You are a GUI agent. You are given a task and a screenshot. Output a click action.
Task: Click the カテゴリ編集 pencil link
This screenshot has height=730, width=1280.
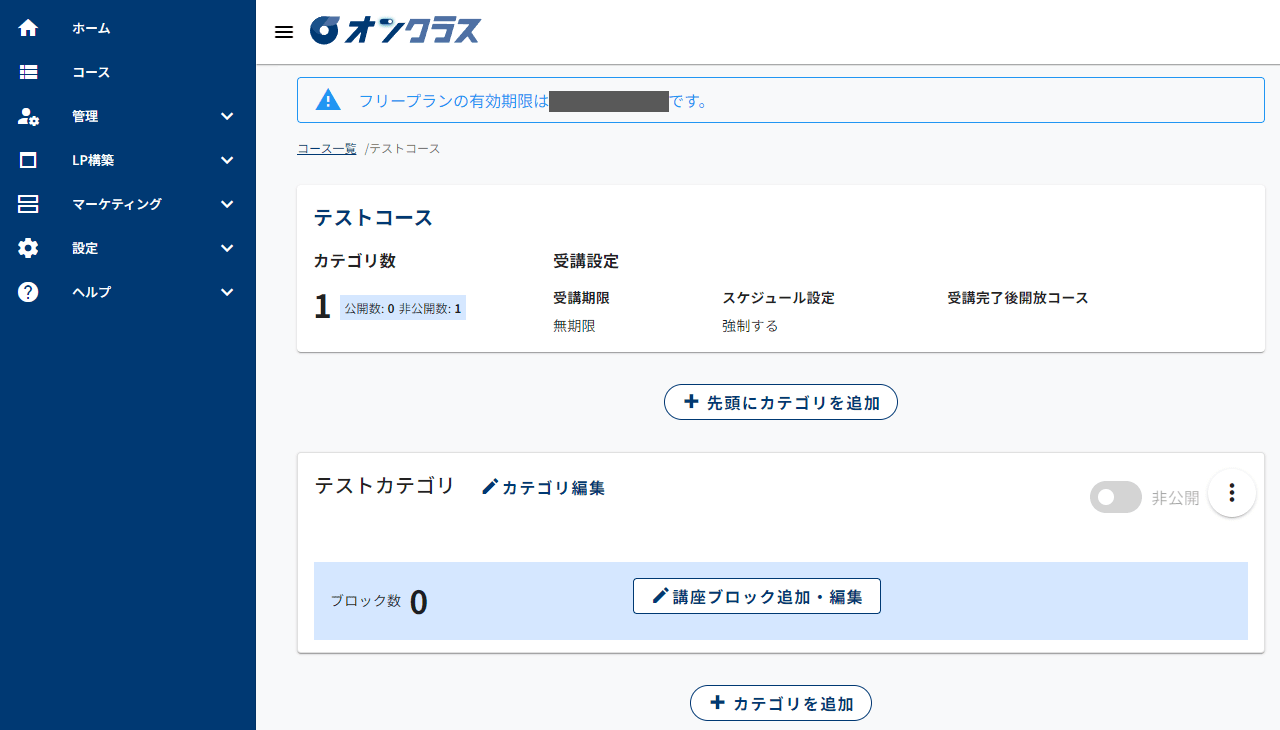[x=543, y=488]
